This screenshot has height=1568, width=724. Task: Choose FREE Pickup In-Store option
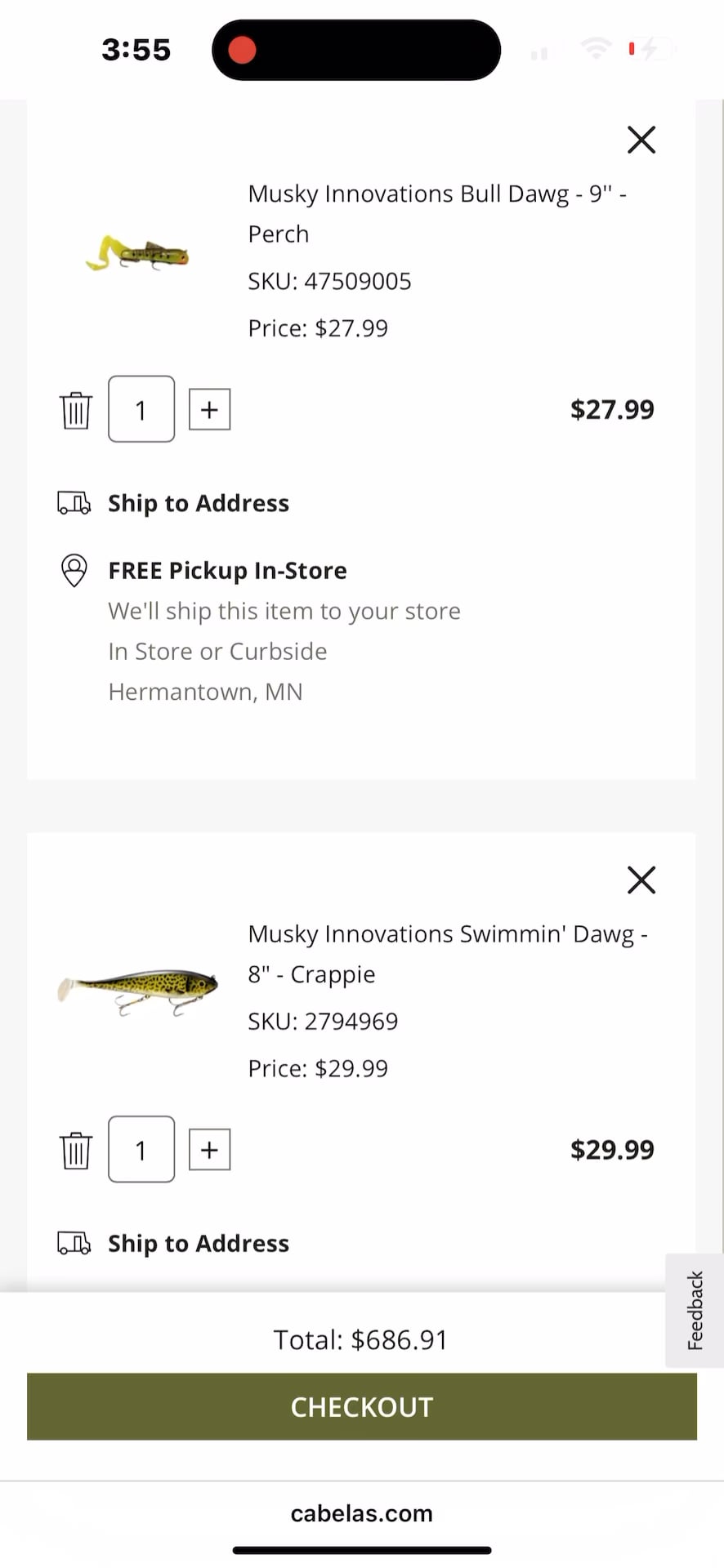pos(227,570)
